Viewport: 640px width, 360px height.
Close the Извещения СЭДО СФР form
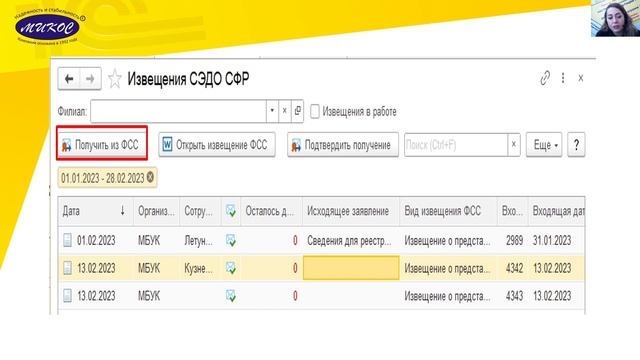(580, 78)
